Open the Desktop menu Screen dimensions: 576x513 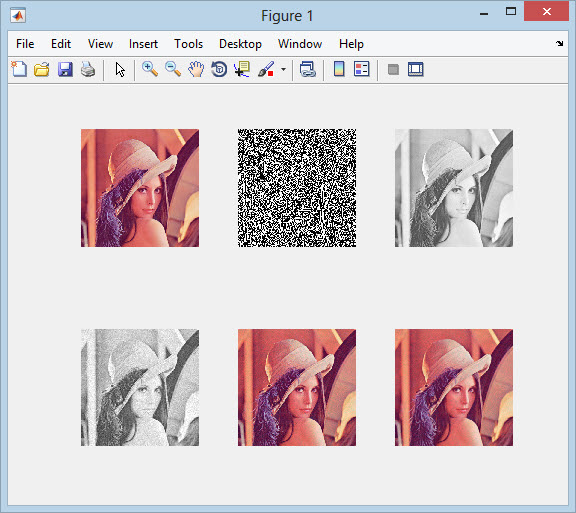tap(240, 44)
